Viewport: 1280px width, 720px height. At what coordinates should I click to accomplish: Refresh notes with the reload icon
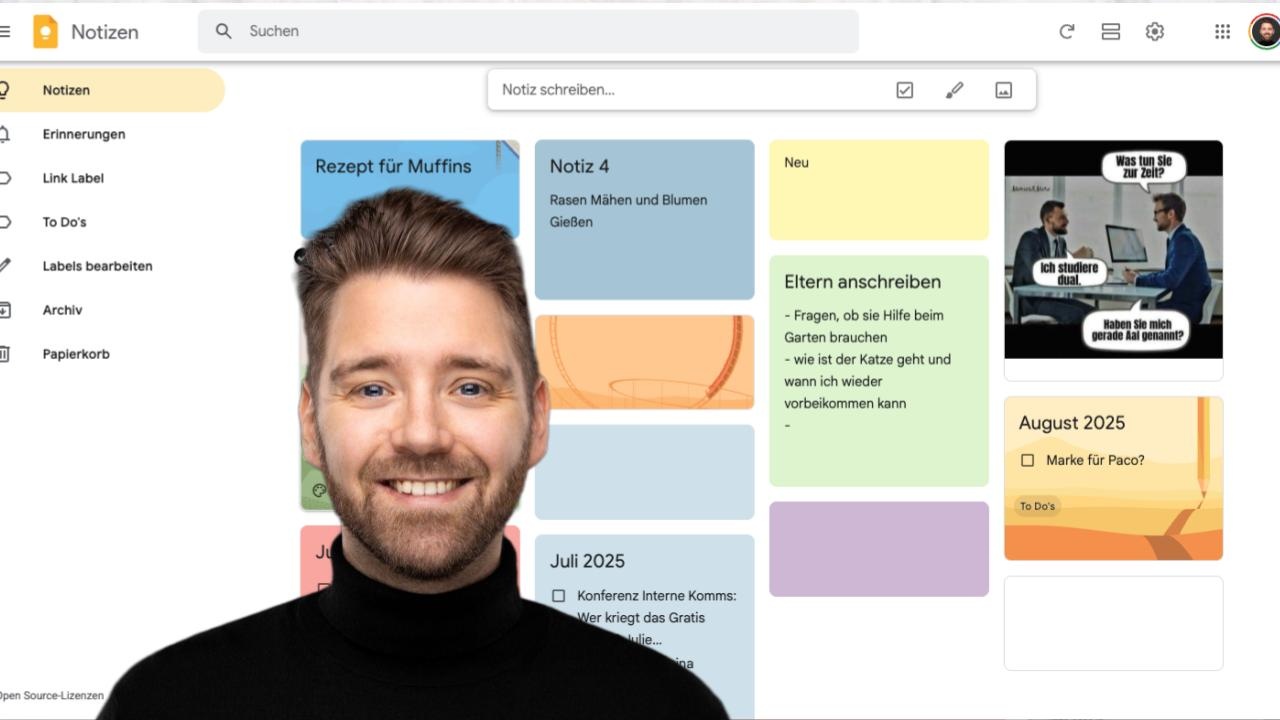point(1066,31)
